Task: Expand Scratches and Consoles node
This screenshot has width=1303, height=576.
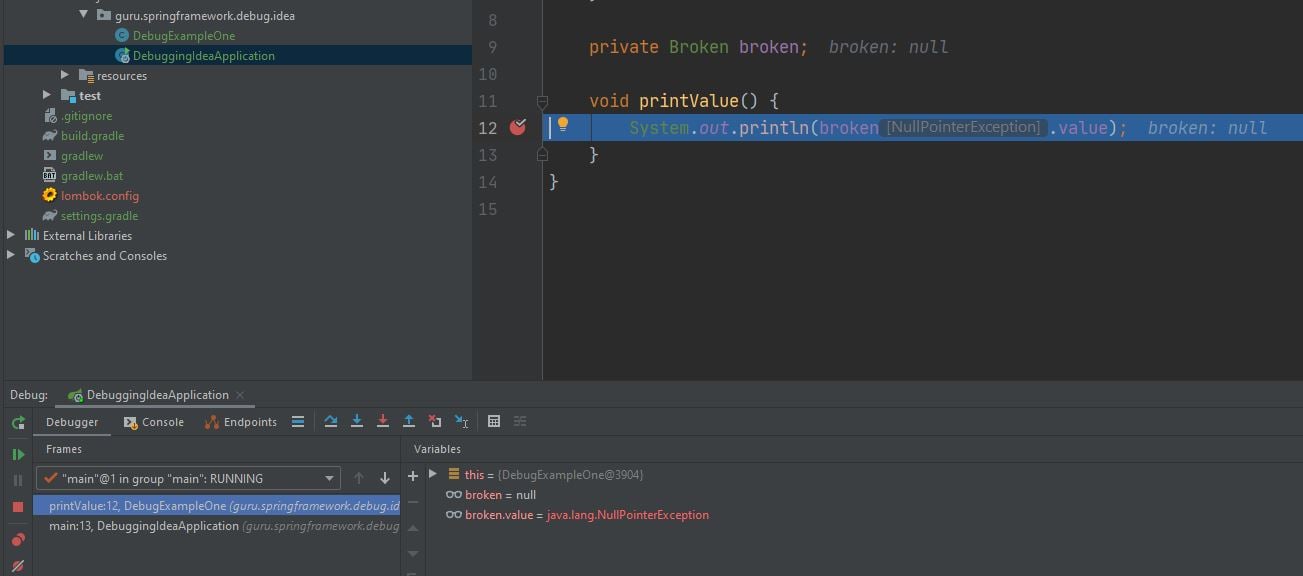Action: click(11, 256)
